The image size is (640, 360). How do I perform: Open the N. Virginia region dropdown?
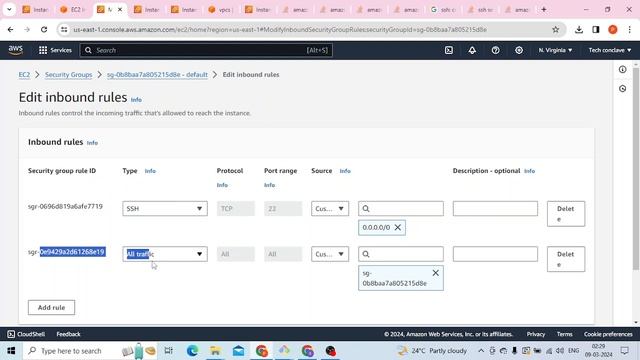point(555,50)
